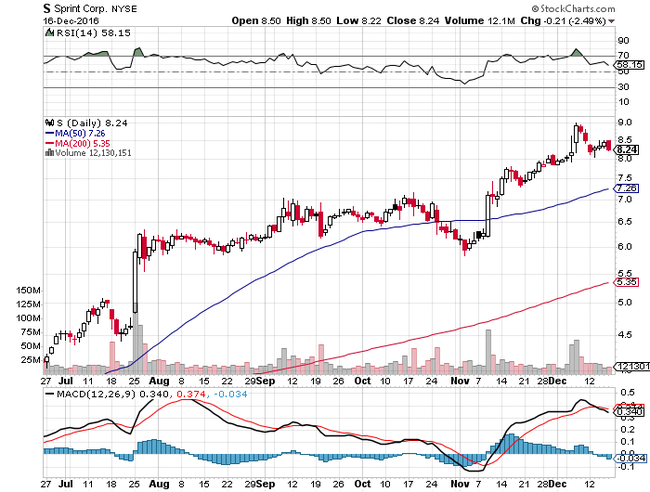Click the 150M volume axis label
650x492 pixels.
point(29,290)
